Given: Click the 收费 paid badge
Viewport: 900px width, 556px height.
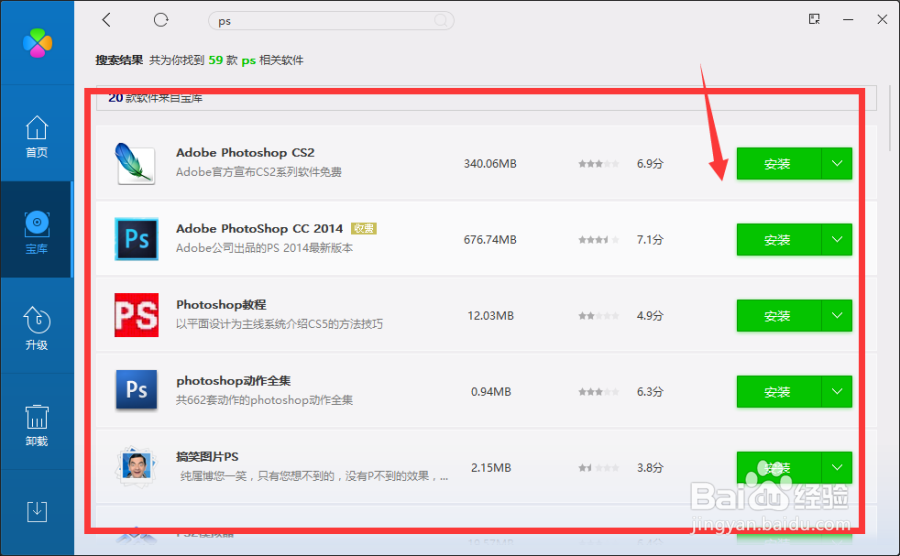Looking at the screenshot, I should 363,228.
